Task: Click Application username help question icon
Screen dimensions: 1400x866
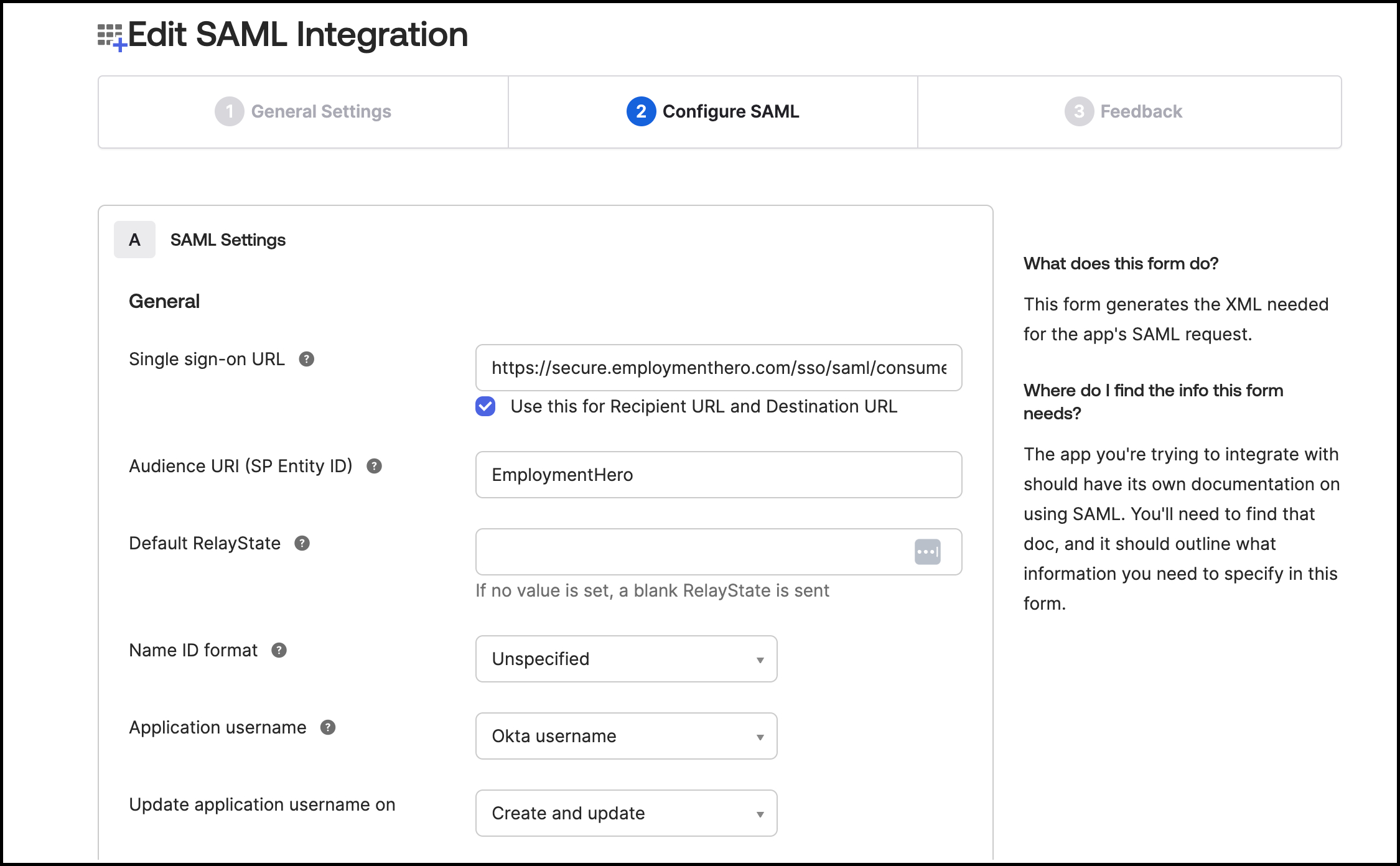Action: click(327, 727)
